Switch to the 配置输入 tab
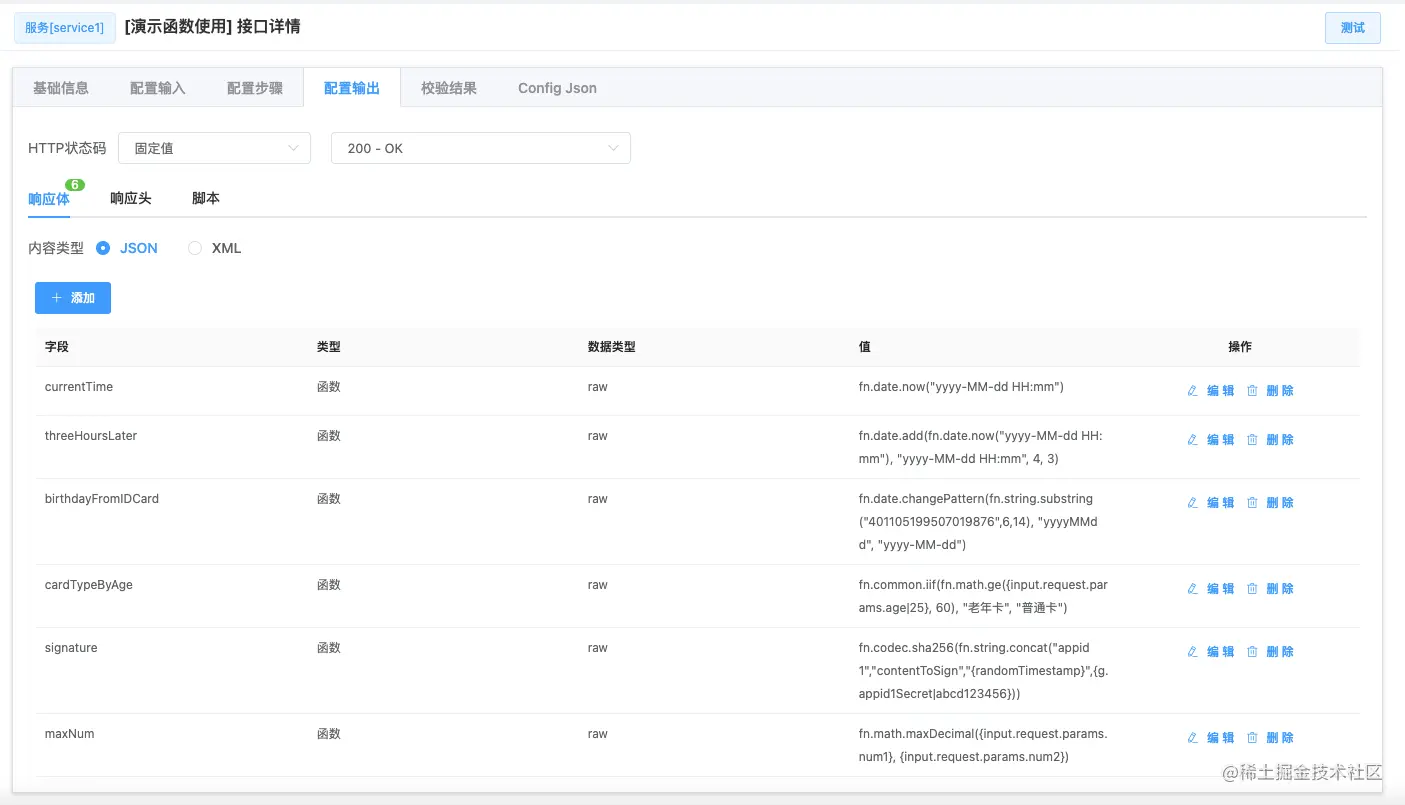 (158, 88)
